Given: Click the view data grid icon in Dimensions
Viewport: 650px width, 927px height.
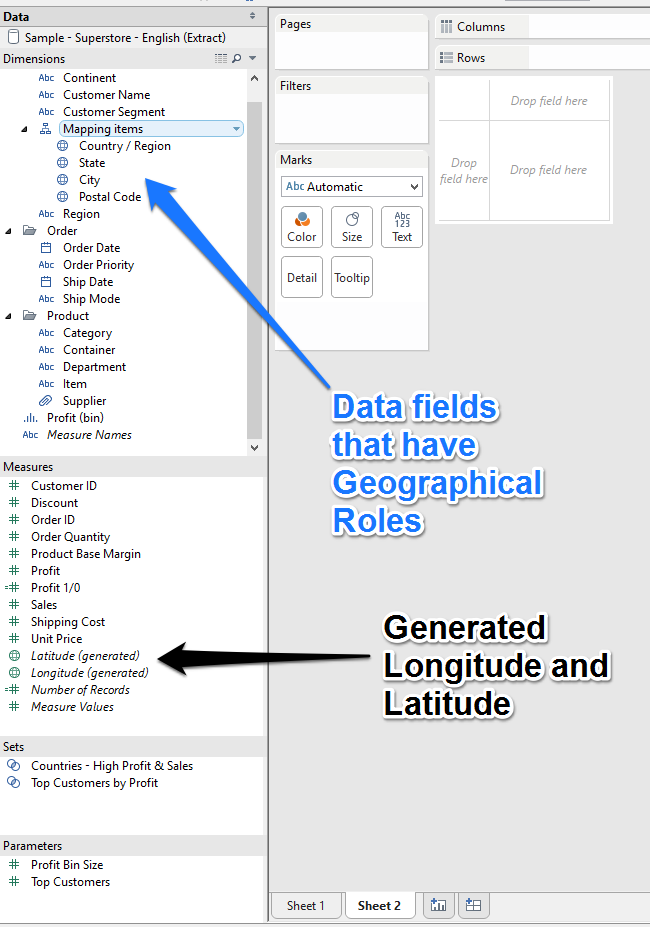Looking at the screenshot, I should (x=221, y=59).
